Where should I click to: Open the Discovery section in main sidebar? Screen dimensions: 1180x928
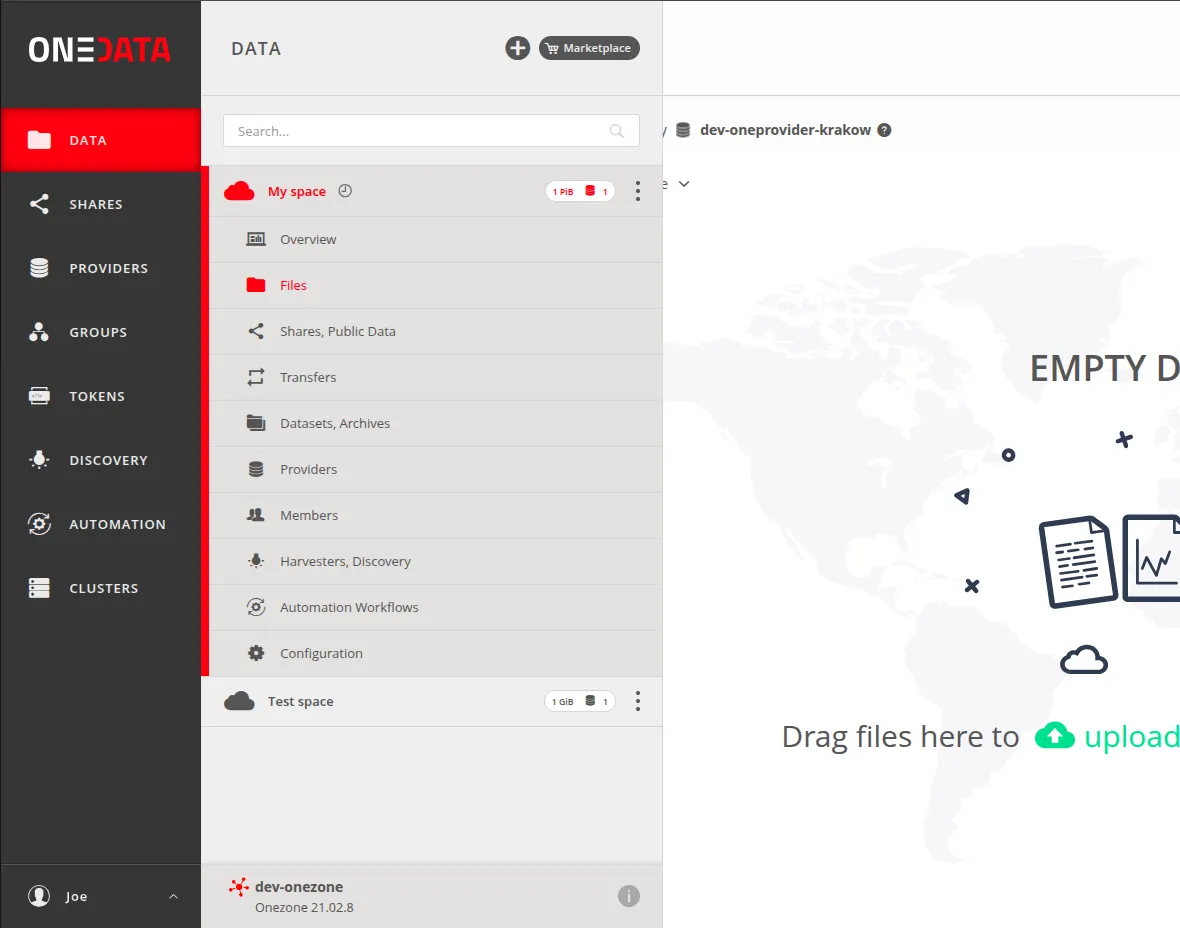coord(101,460)
